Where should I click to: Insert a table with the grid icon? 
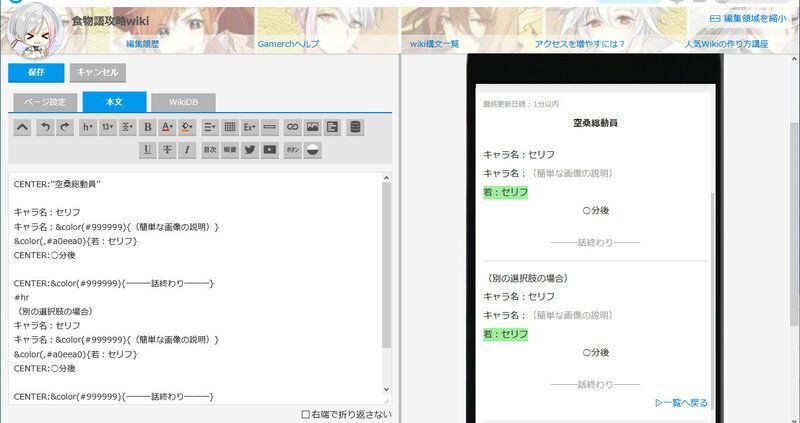tap(230, 127)
